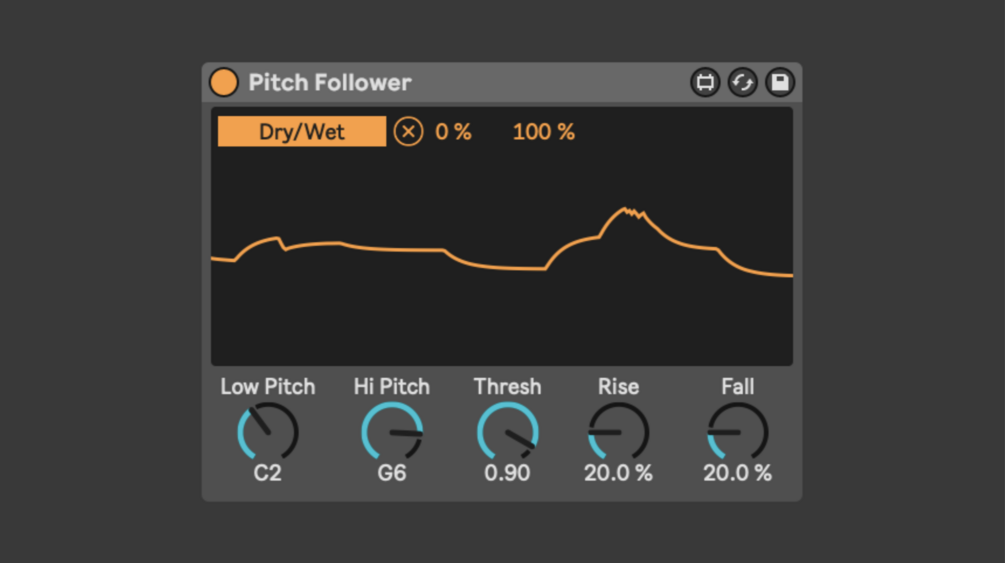This screenshot has width=1005, height=563.
Task: Select the Fall 20.0 % value
Action: (737, 473)
